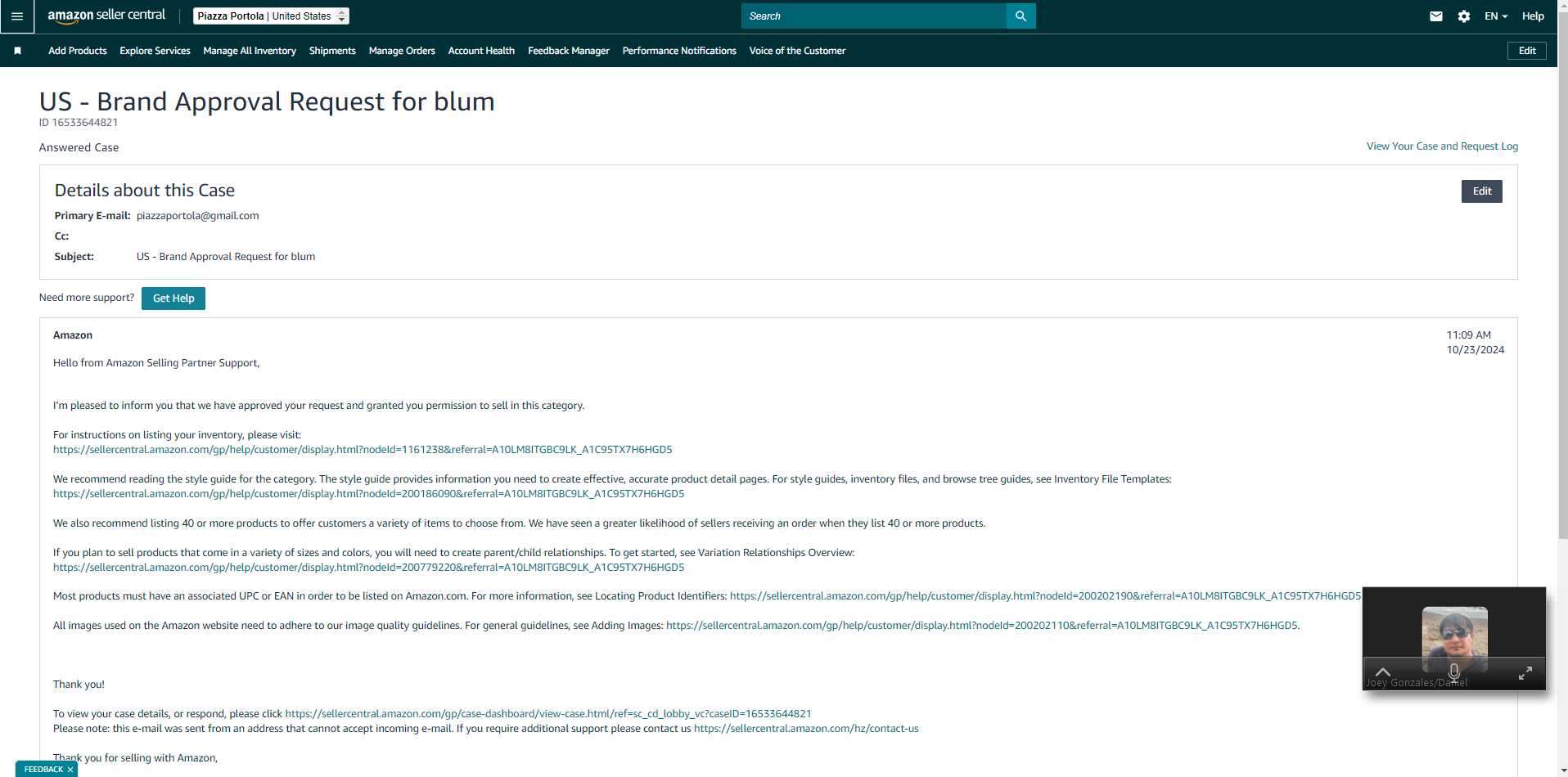The height and width of the screenshot is (777, 1568).
Task: Click the email piazzaportola@gmail.com
Action: [197, 216]
